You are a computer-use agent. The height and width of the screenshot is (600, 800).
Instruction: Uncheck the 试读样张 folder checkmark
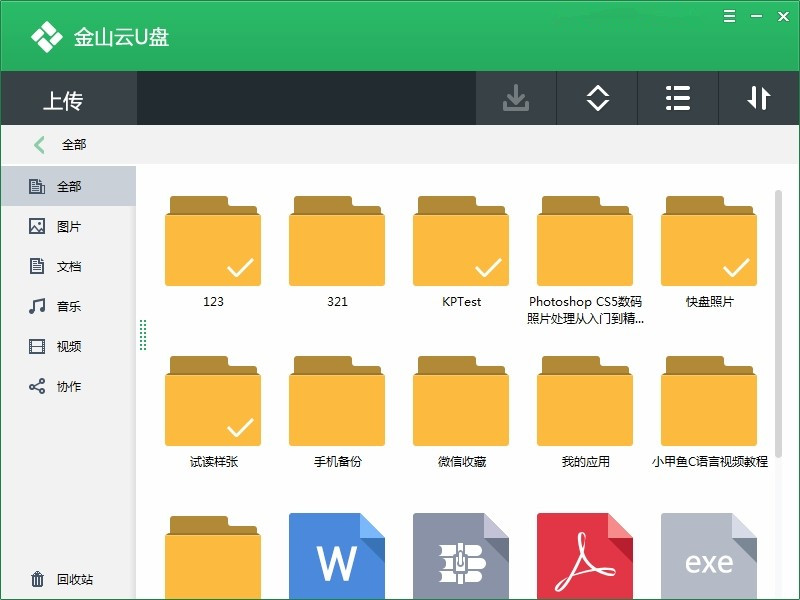(x=240, y=428)
